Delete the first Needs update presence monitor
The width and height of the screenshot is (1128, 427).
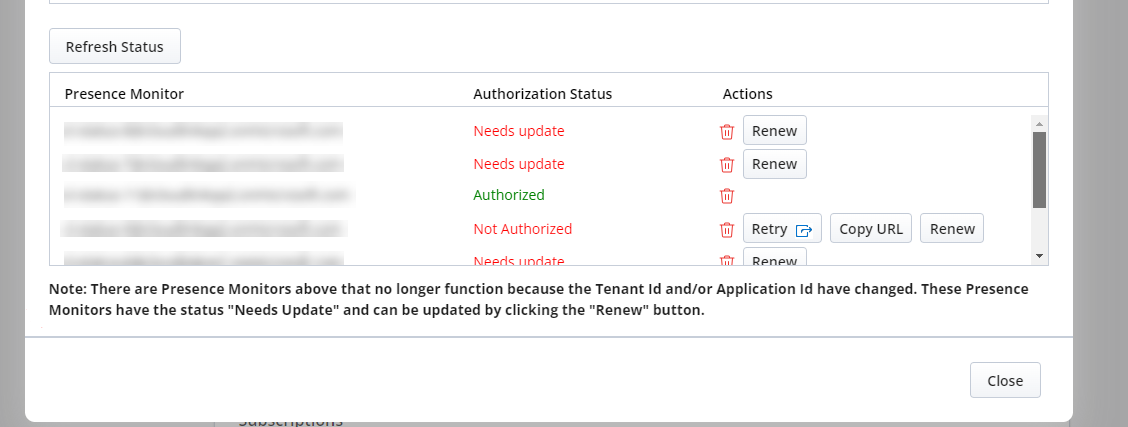[727, 131]
